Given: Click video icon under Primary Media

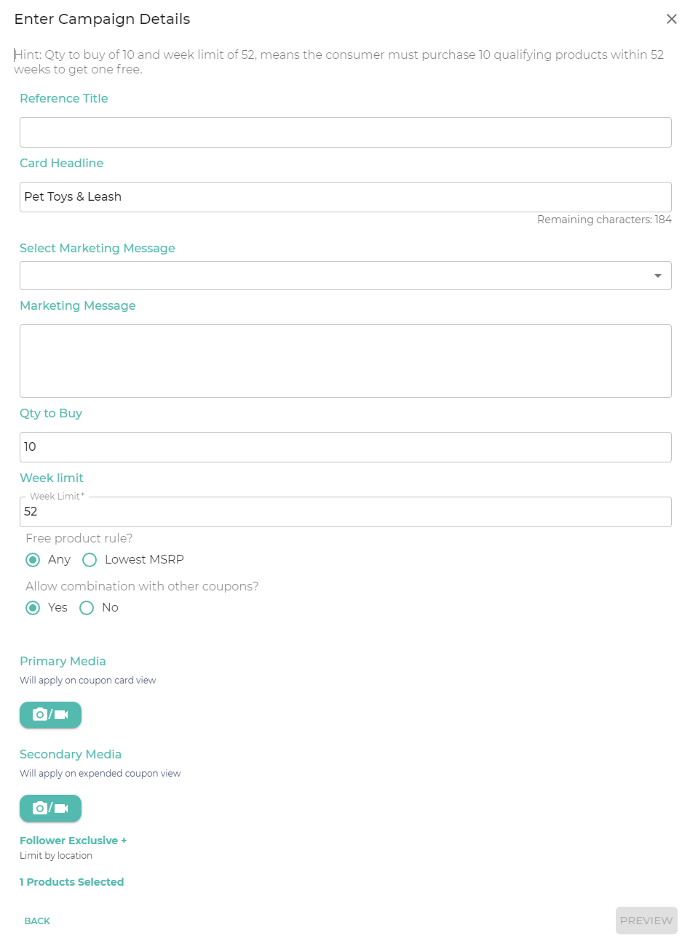Looking at the screenshot, I should (x=62, y=714).
